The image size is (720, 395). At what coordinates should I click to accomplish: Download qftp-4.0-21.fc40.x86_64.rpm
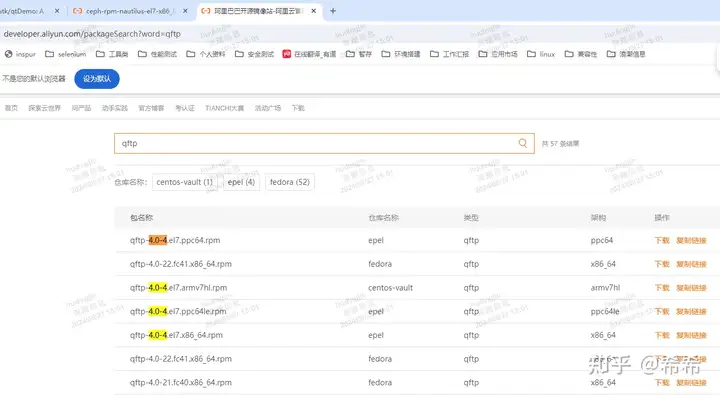662,383
